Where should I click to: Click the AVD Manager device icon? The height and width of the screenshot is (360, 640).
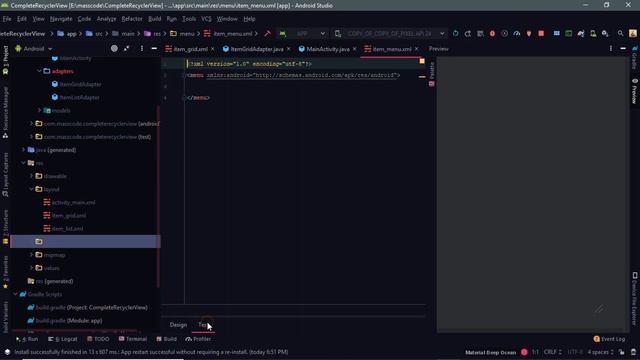point(593,33)
